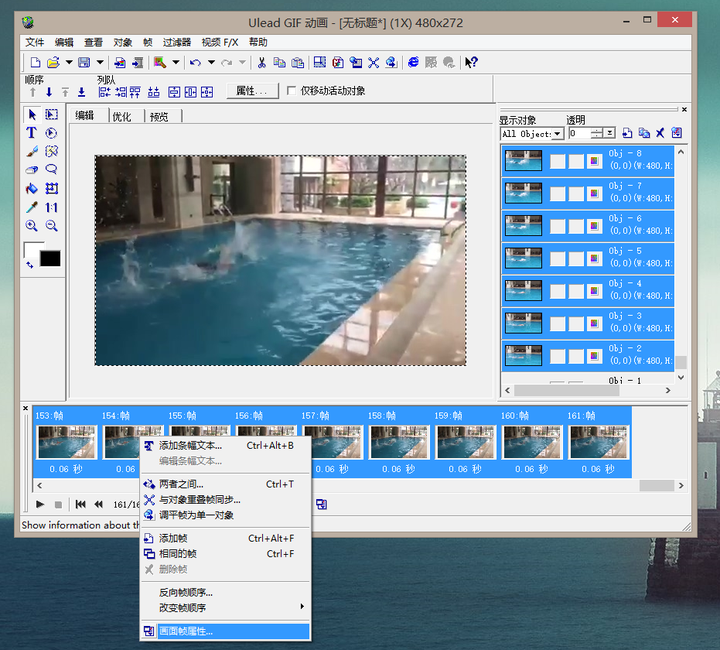720x650 pixels.
Task: Click the Undo arrow icon
Action: click(195, 63)
